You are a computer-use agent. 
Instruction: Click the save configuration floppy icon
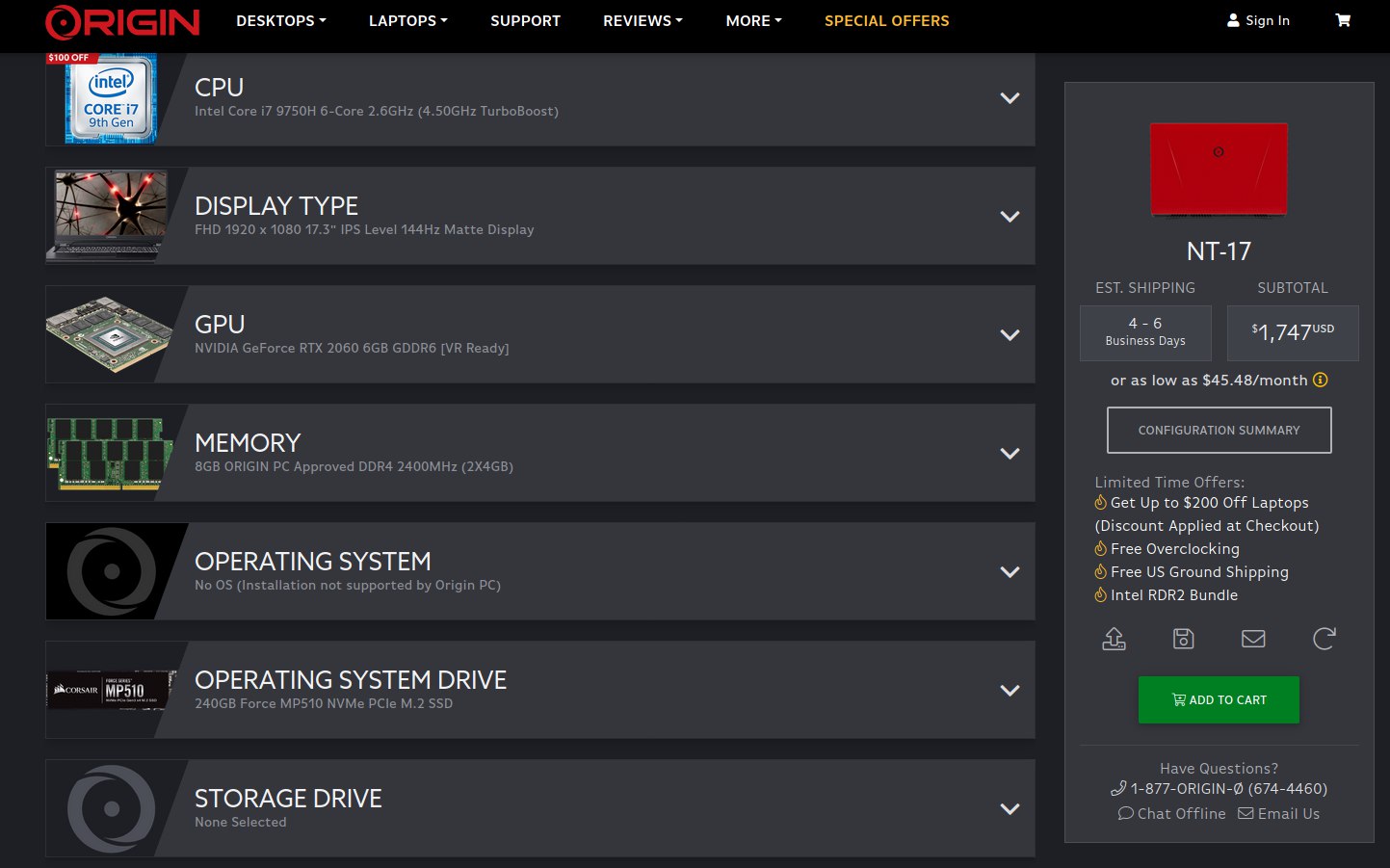point(1184,639)
